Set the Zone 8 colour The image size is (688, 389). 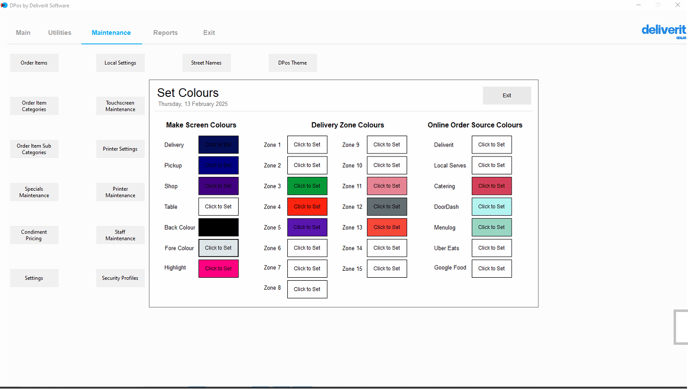click(x=307, y=289)
